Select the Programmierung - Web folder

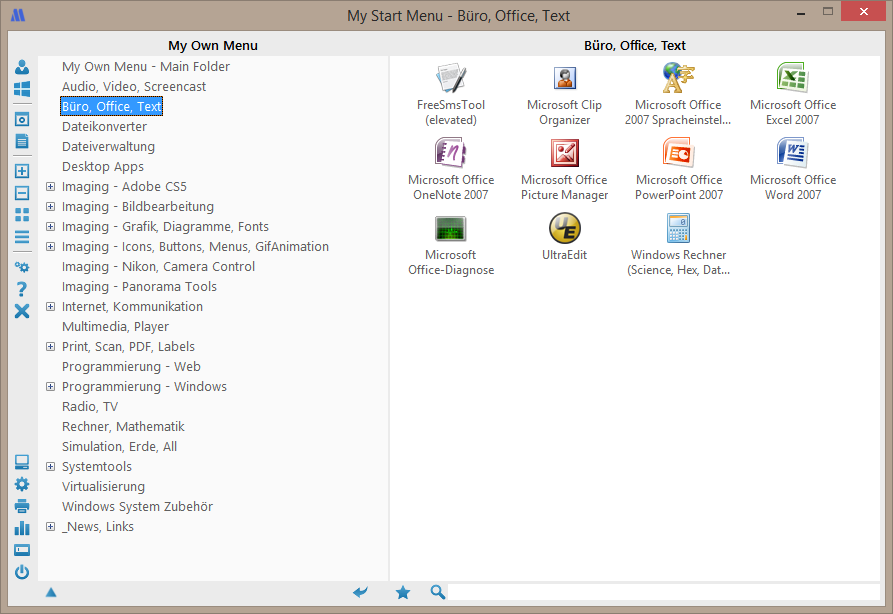(131, 366)
